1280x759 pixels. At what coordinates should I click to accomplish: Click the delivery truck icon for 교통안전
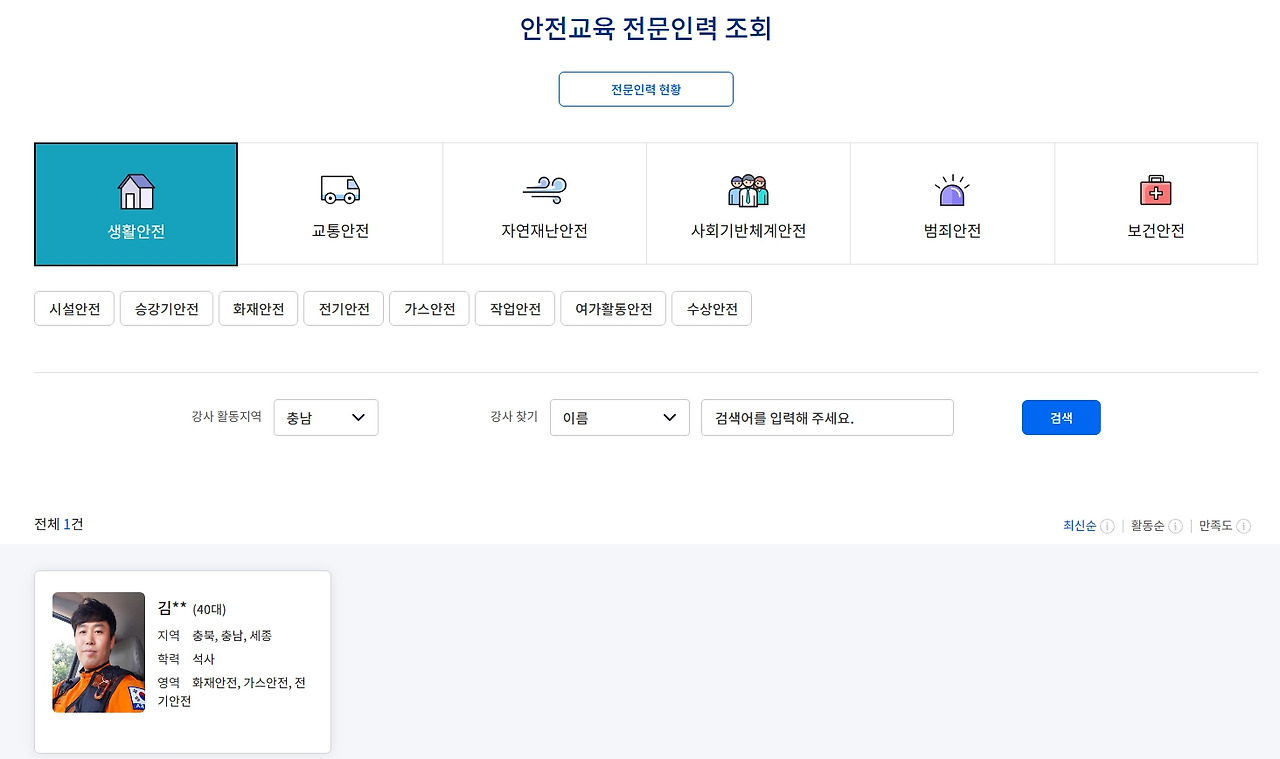click(x=340, y=190)
